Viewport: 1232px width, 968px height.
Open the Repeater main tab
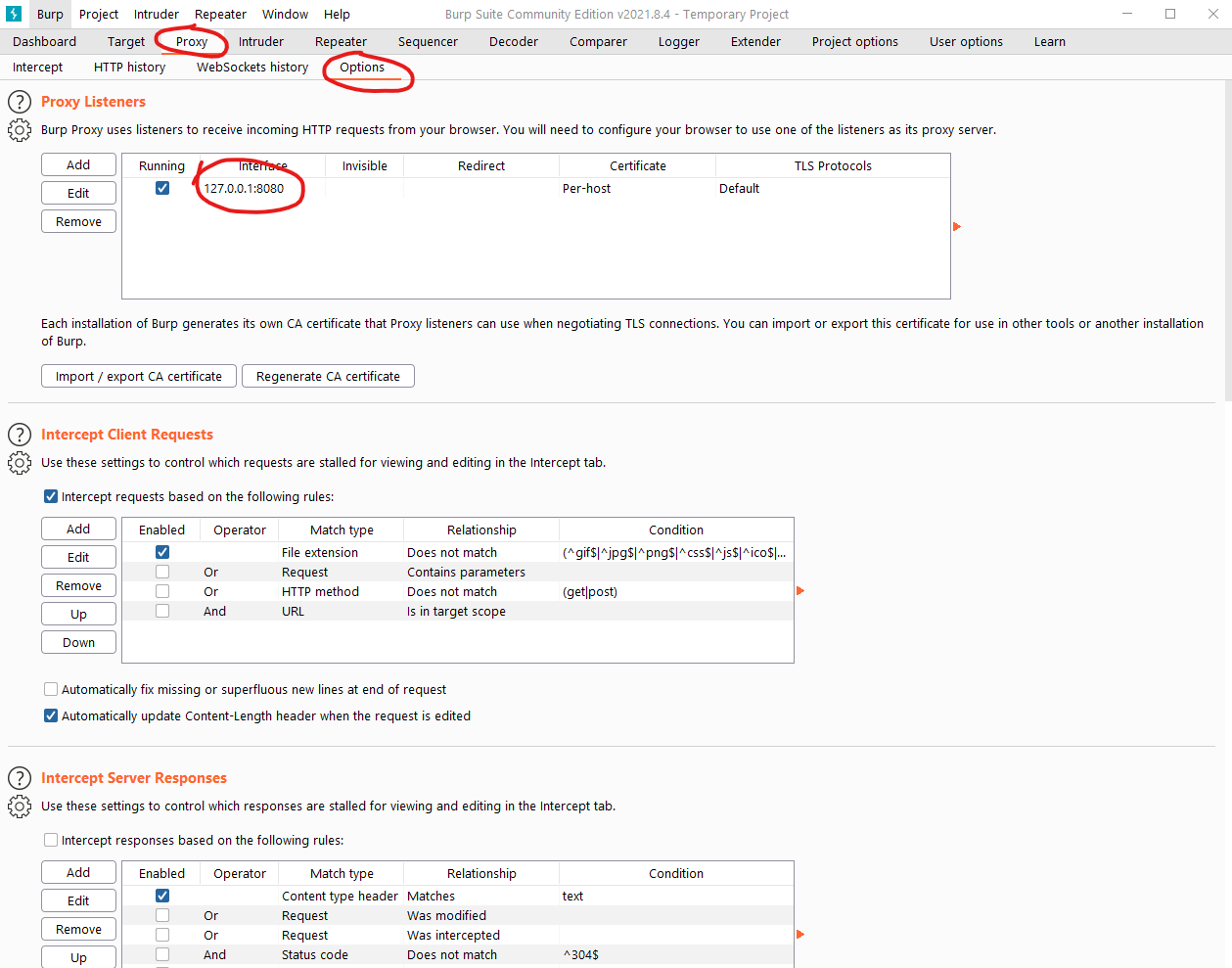point(341,42)
